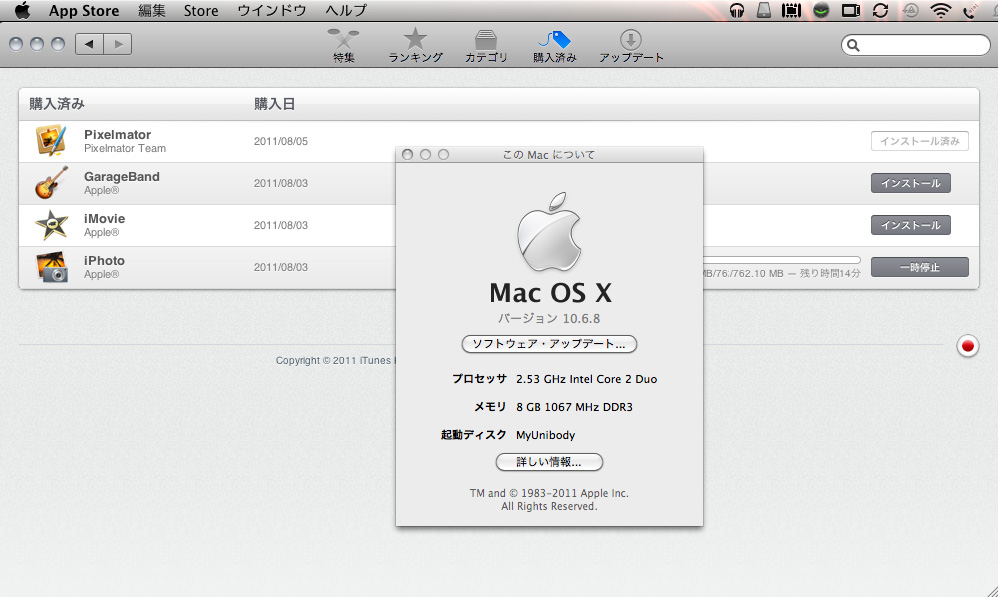Screen dimensions: 998x597
Task: Click the Pixelmator Team developer name
Action: click(125, 148)
